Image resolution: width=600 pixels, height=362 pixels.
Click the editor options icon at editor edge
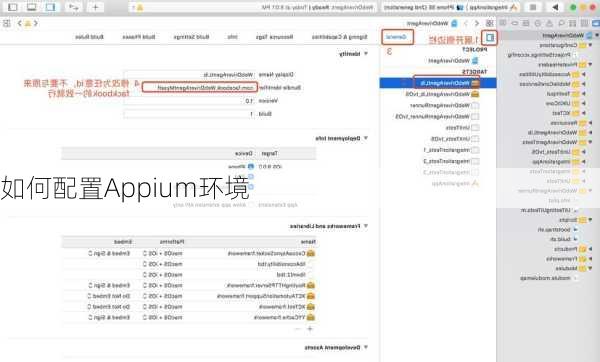pos(7,23)
